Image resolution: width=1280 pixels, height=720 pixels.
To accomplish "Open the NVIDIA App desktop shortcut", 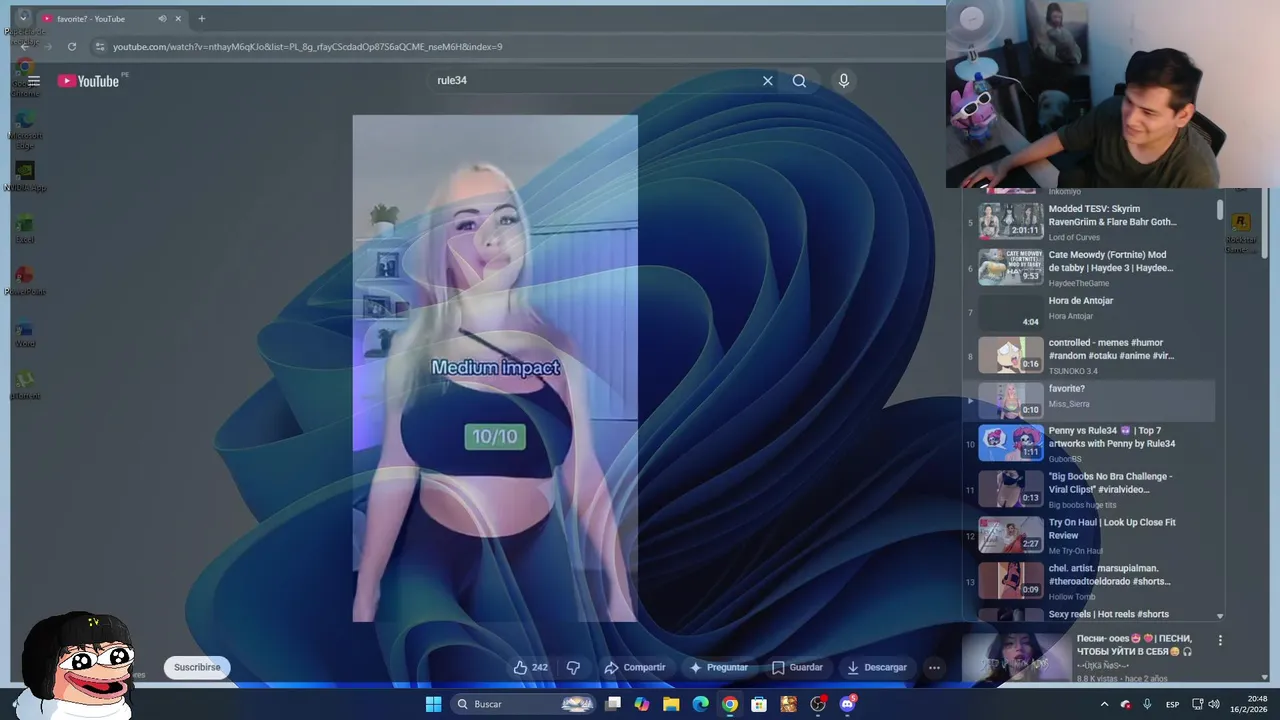I will (x=25, y=176).
